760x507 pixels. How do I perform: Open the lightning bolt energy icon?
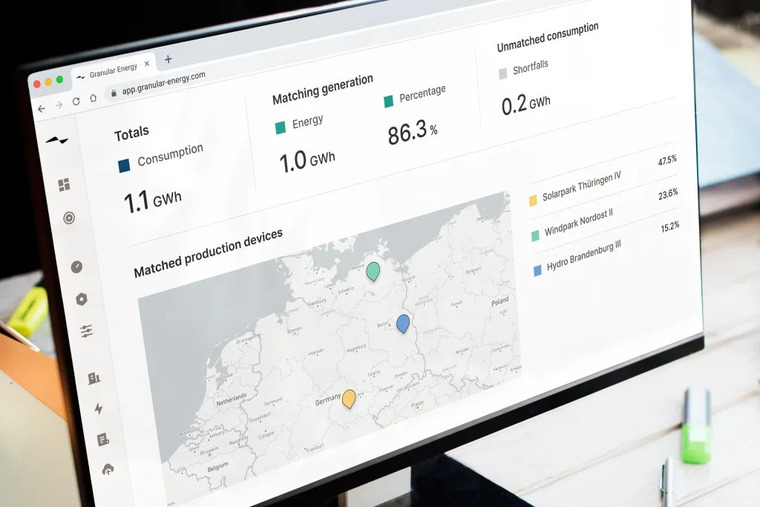(98, 408)
